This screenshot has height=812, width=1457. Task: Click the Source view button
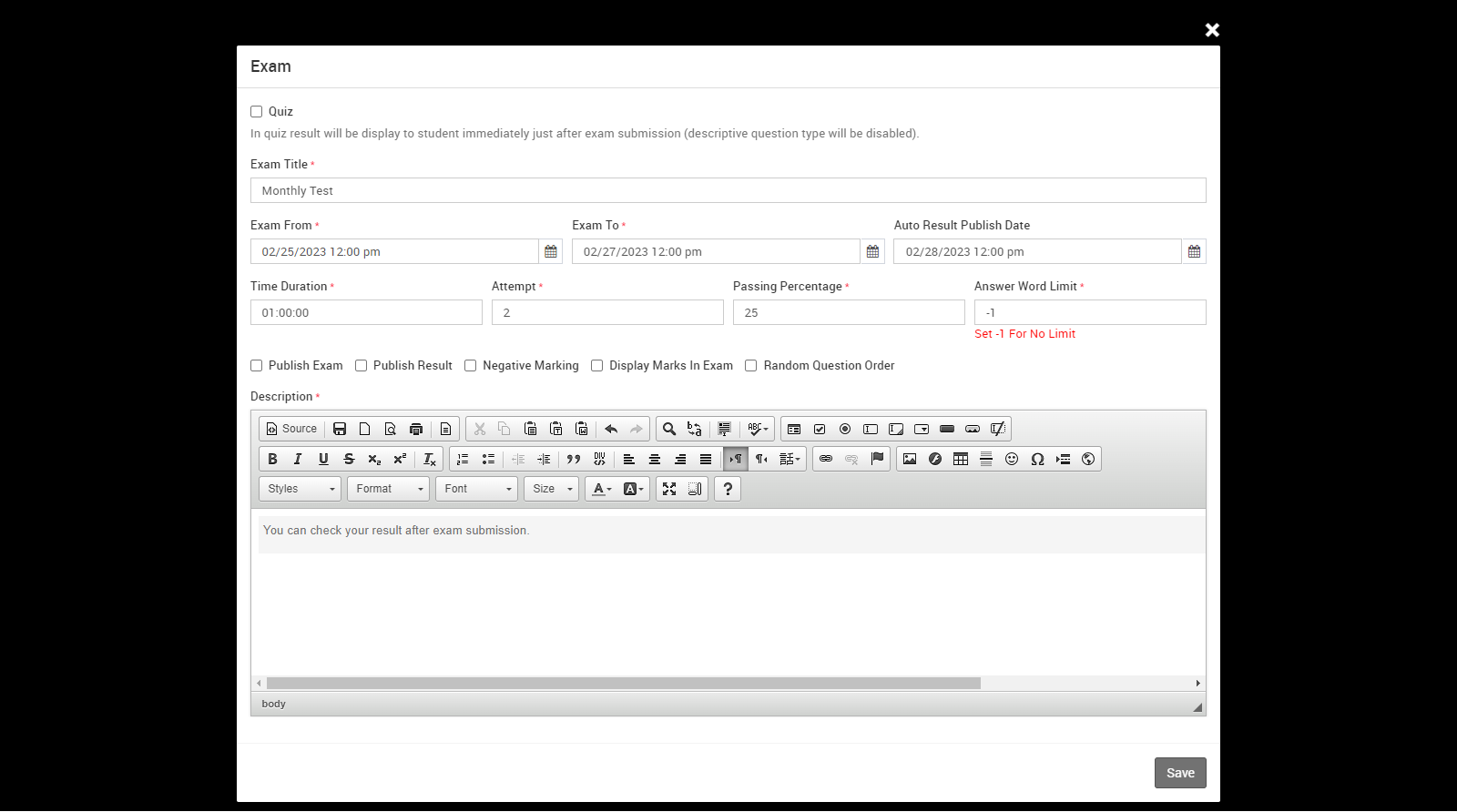[x=291, y=429]
